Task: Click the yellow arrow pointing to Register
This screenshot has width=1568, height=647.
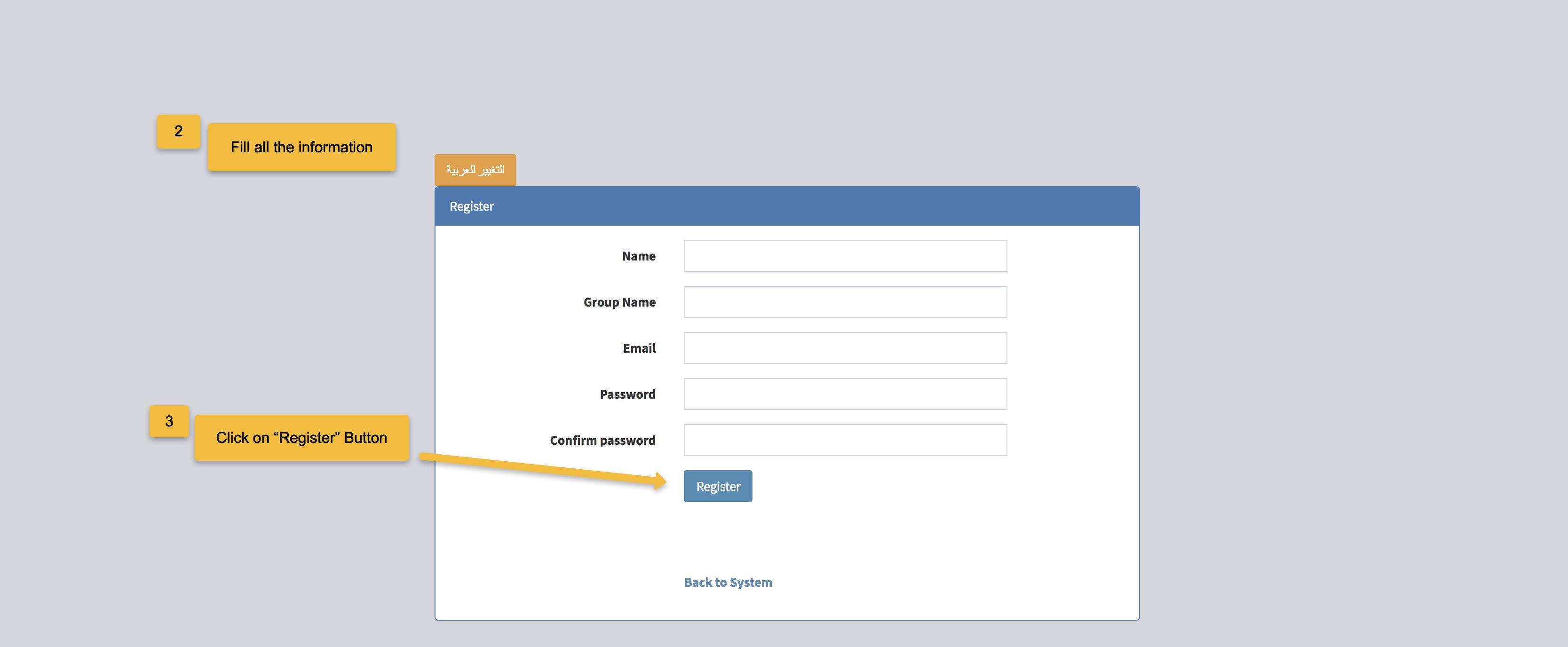Action: coord(548,469)
